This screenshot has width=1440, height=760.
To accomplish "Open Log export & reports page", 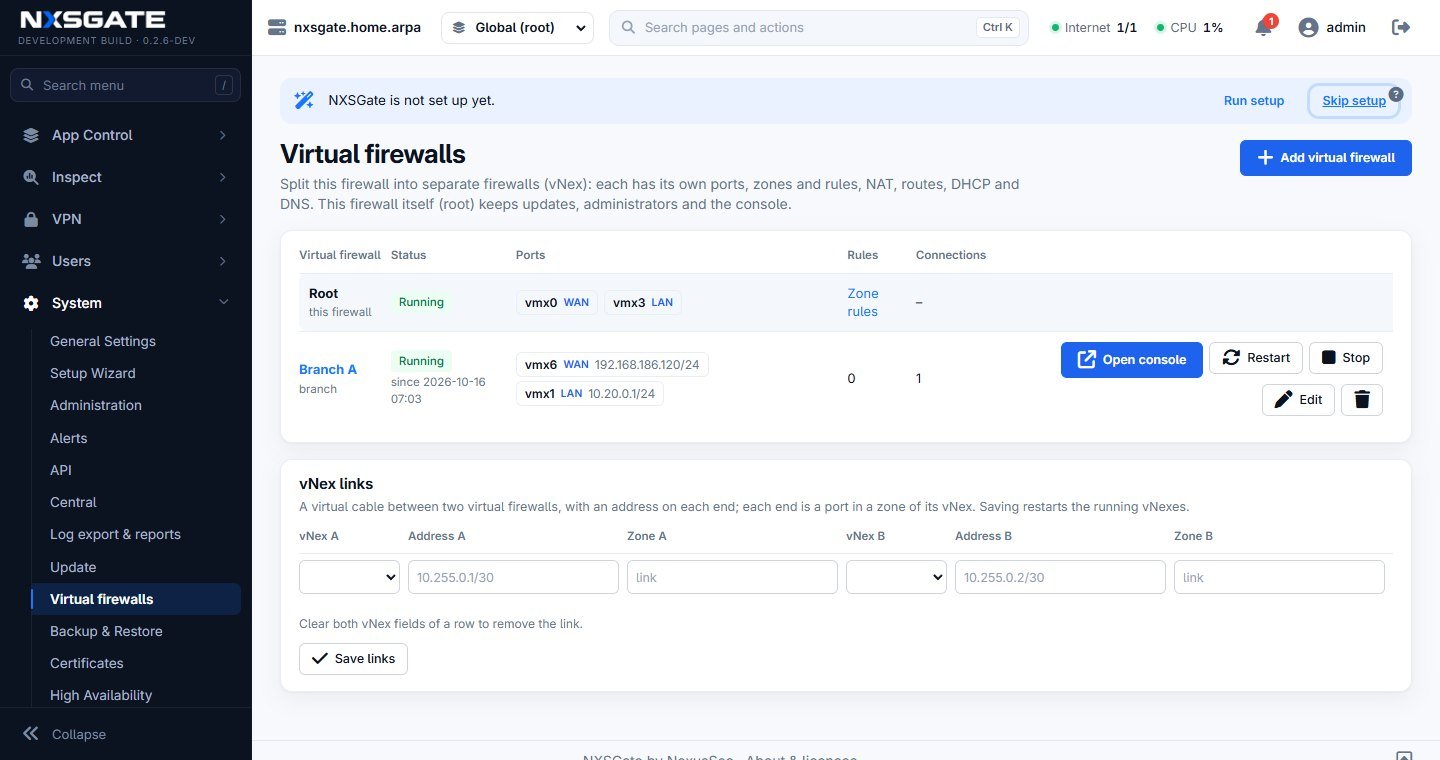I will pyautogui.click(x=115, y=534).
